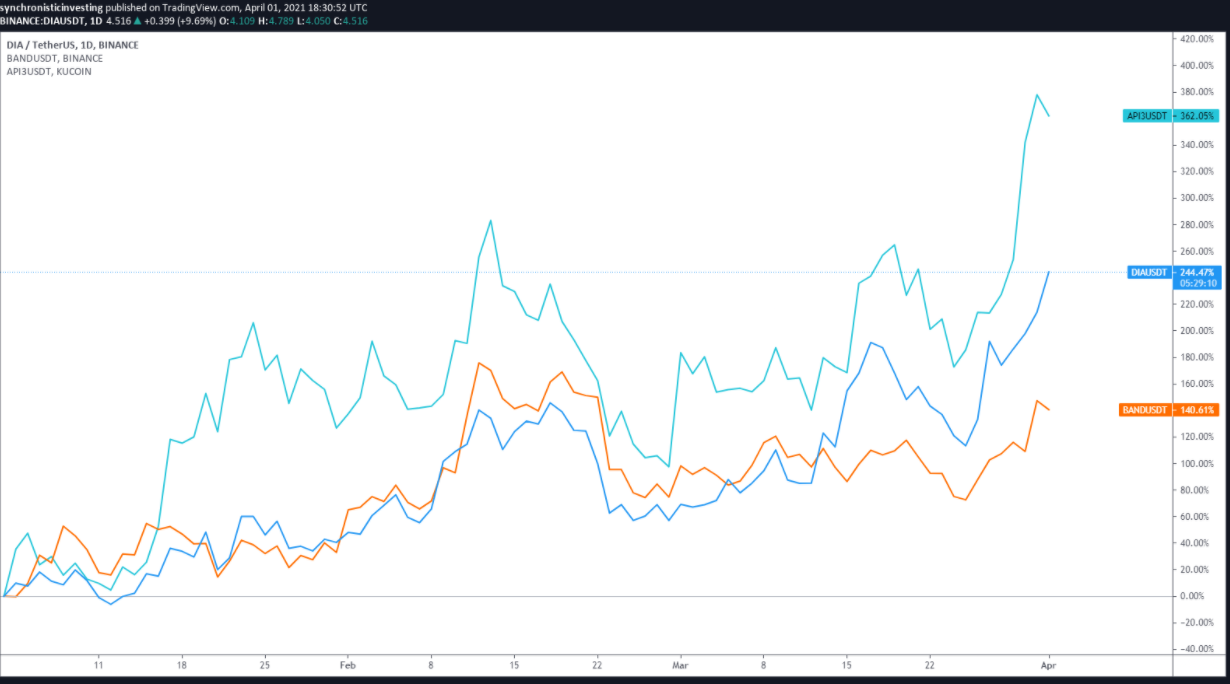The image size is (1230, 684).
Task: Click the date label 18 on time axis
Action: pos(181,664)
